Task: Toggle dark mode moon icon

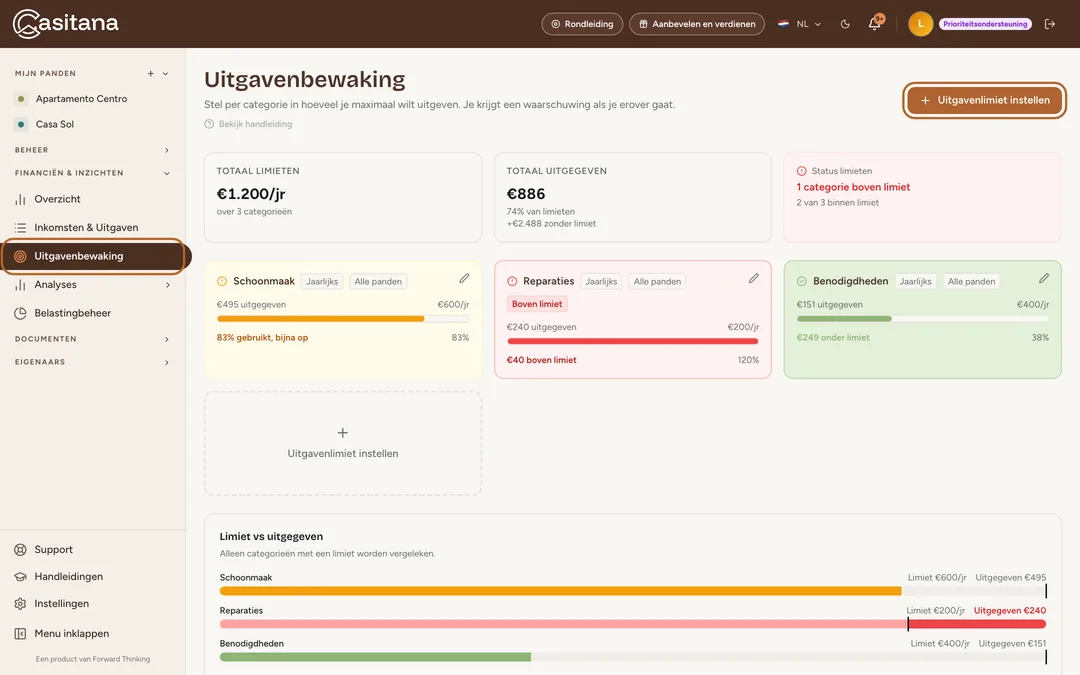Action: (x=845, y=24)
